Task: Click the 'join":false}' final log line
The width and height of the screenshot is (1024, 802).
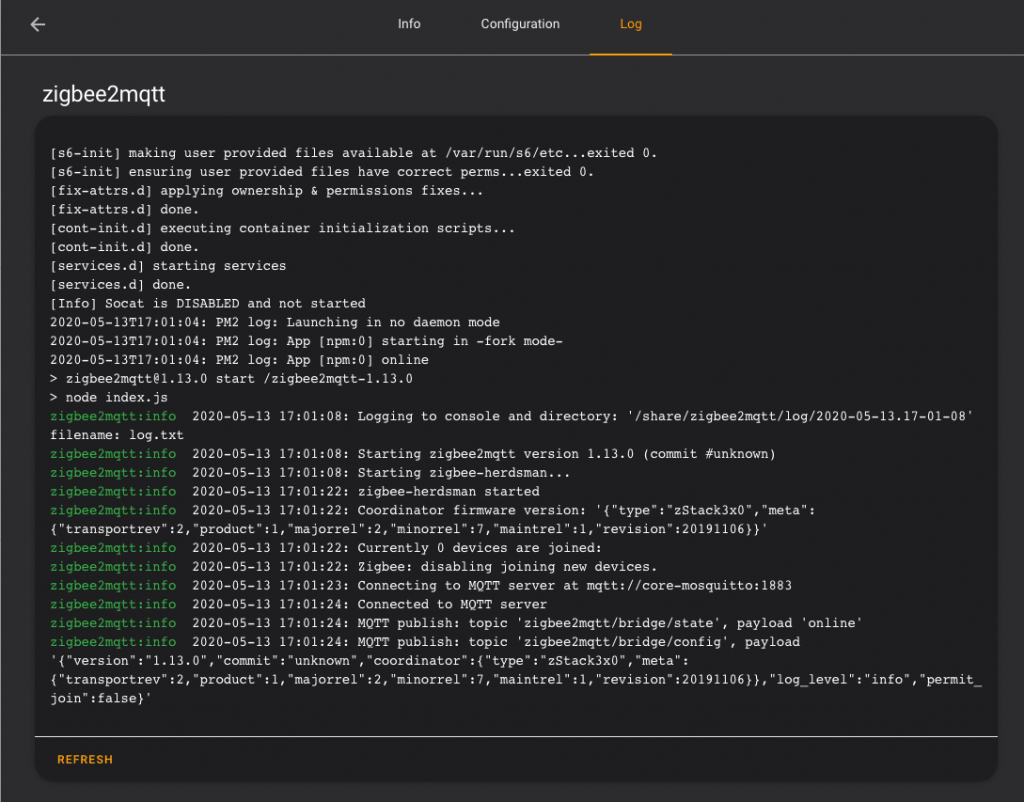Action: click(101, 699)
